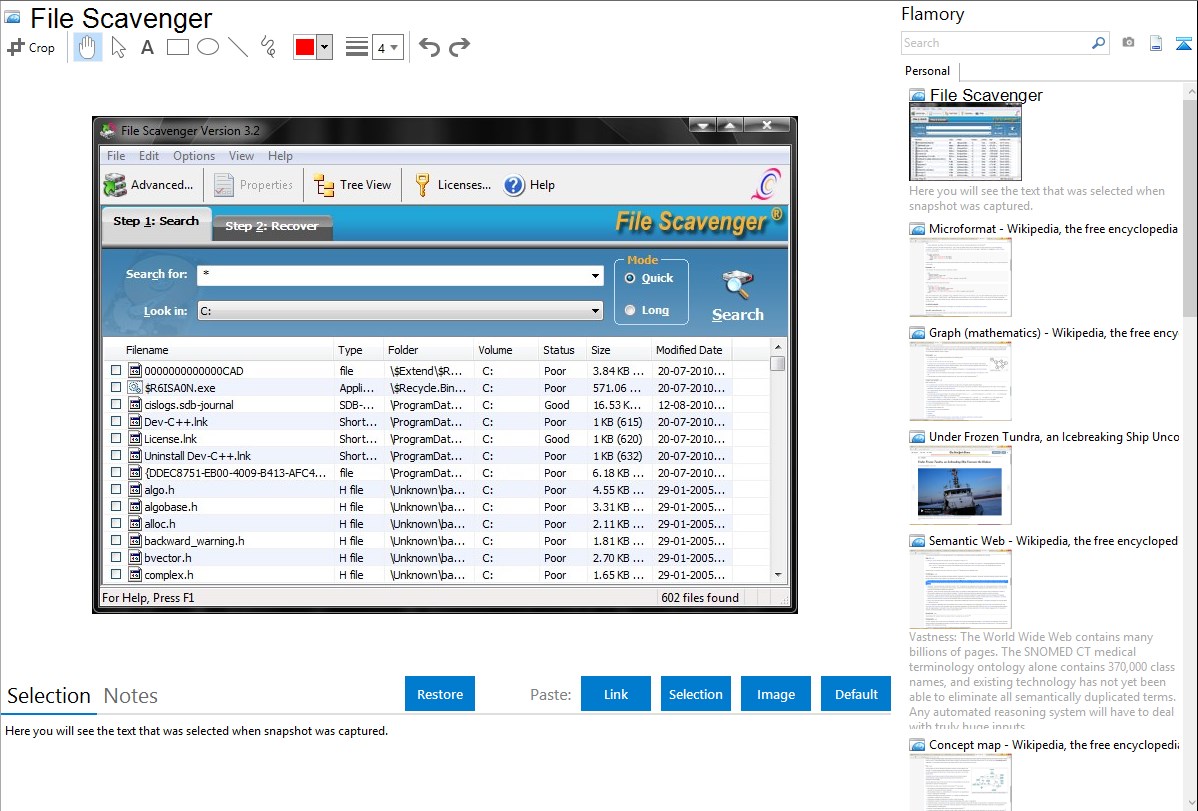Select the straight line tool
This screenshot has height=811, width=1198.
point(238,47)
